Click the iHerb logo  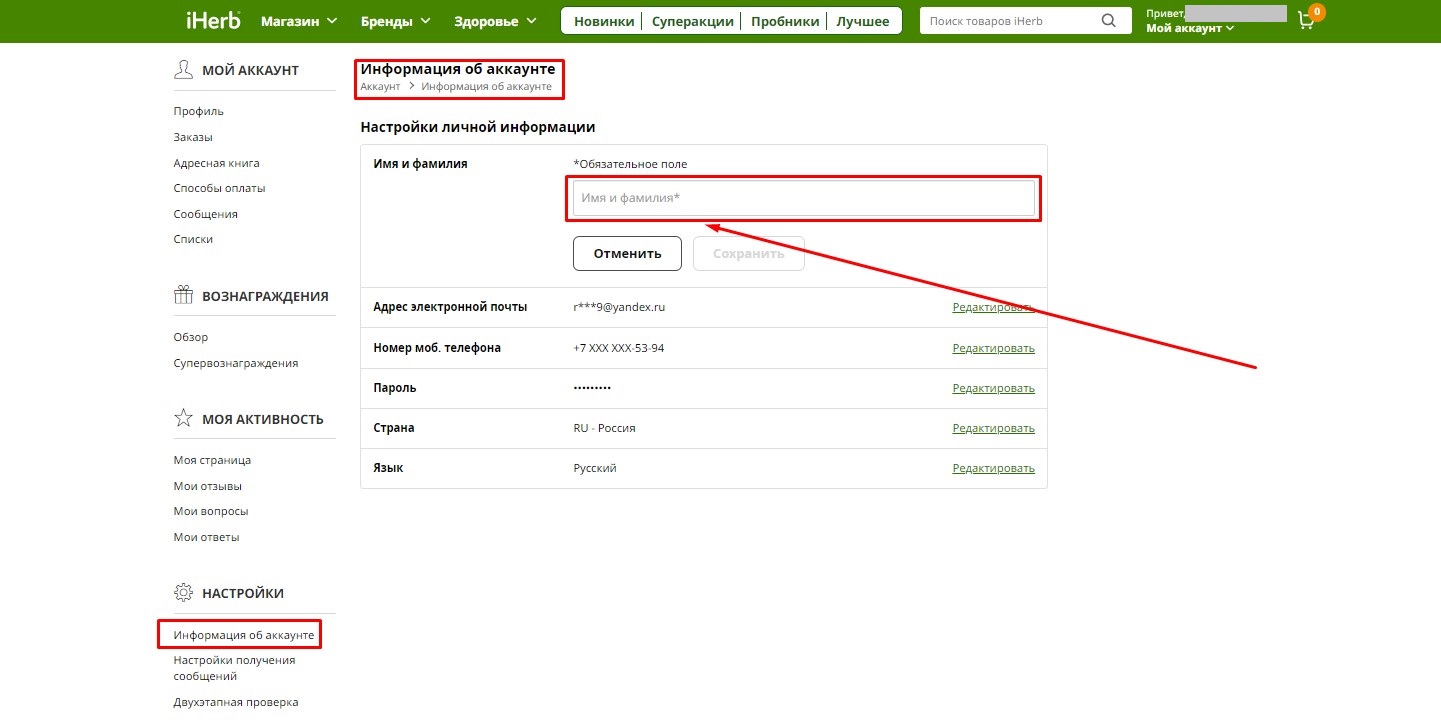coord(213,20)
